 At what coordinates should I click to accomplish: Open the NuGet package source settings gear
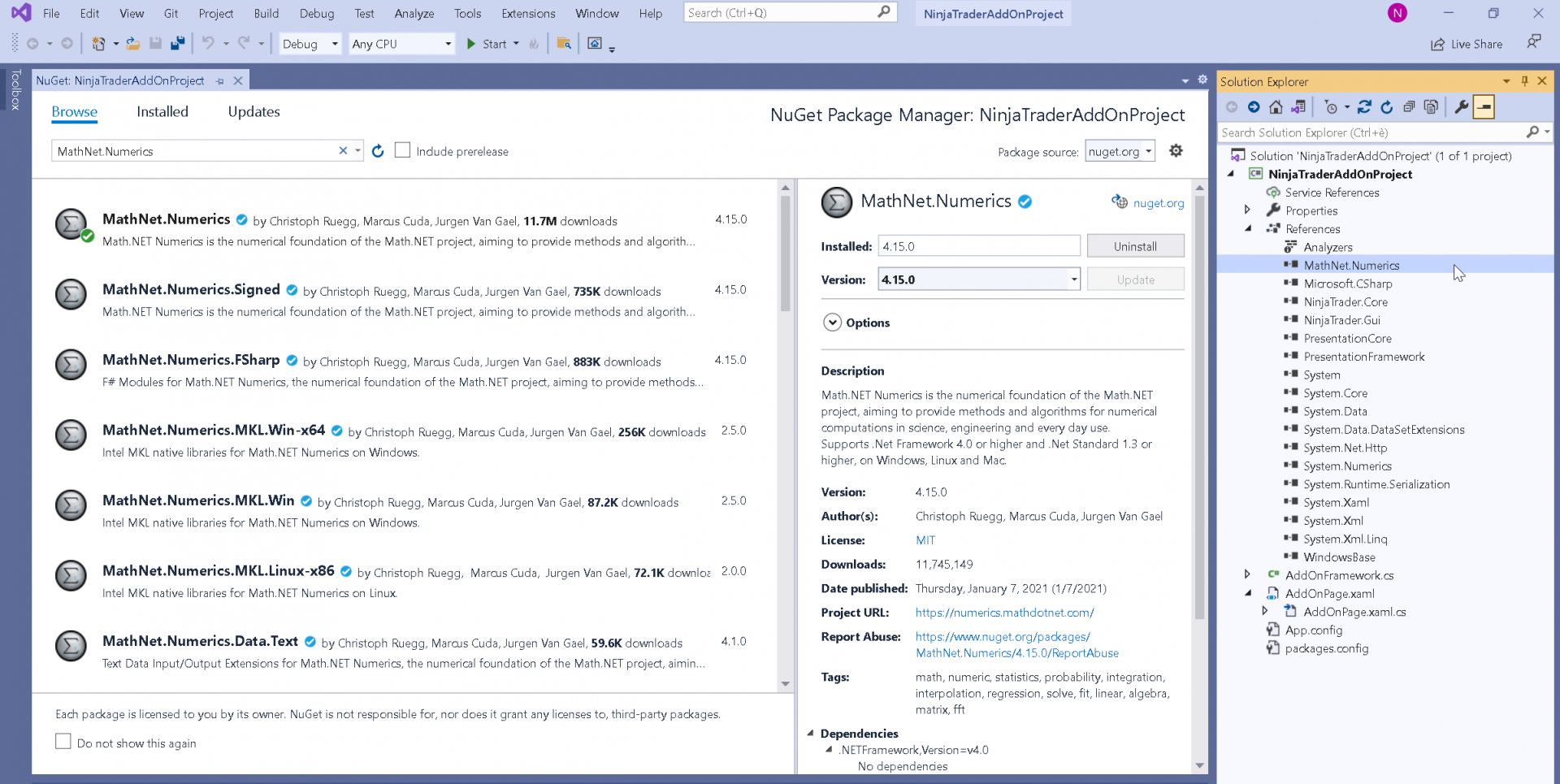[x=1176, y=150]
